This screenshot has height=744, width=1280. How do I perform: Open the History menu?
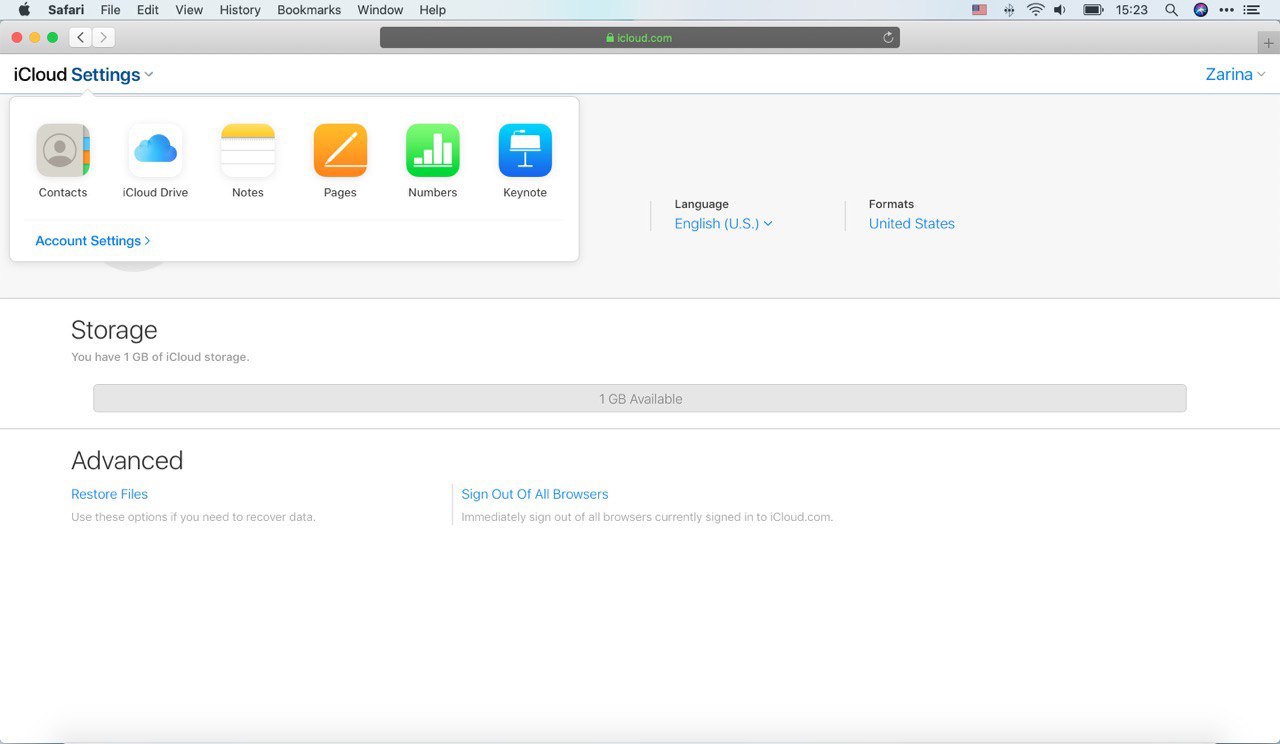pos(240,10)
